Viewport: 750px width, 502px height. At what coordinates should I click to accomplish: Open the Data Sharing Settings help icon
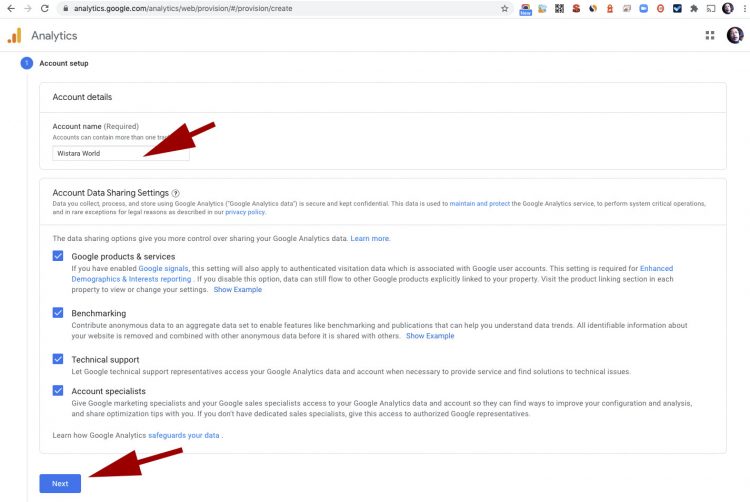[x=176, y=193]
